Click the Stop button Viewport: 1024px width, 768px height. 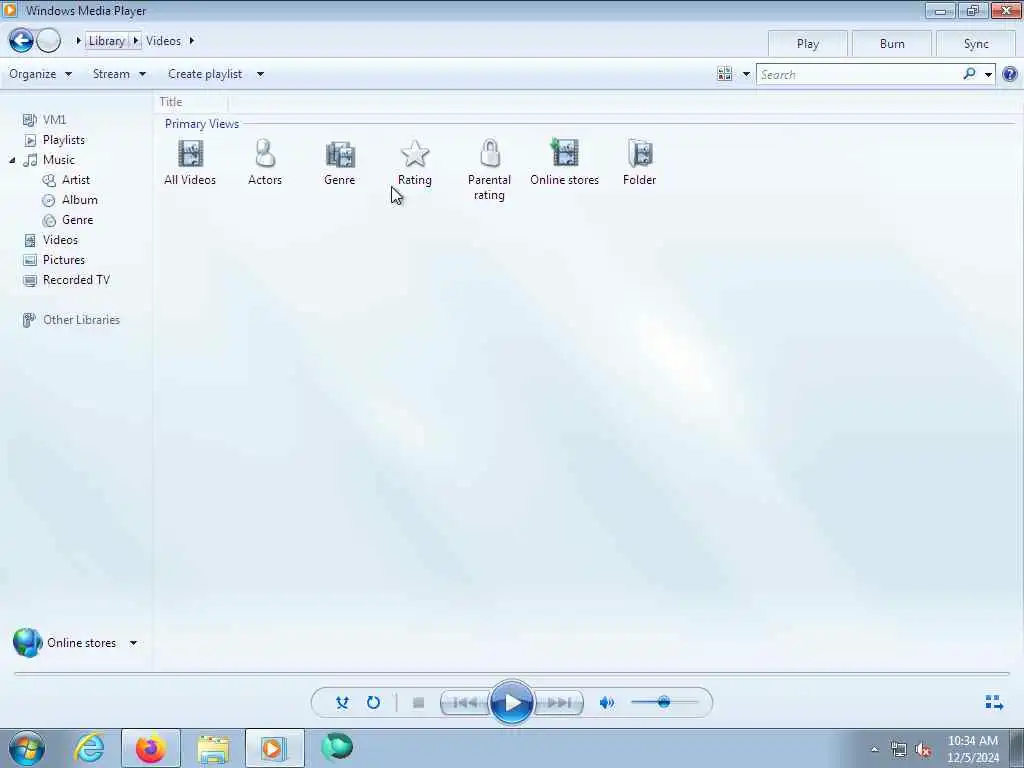(x=419, y=703)
